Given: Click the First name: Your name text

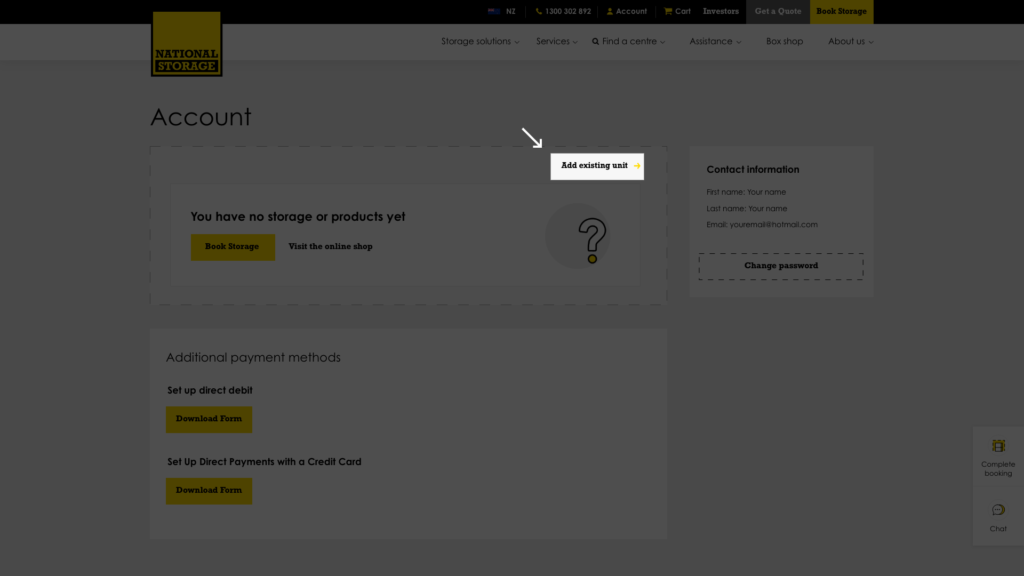Looking at the screenshot, I should pos(746,192).
